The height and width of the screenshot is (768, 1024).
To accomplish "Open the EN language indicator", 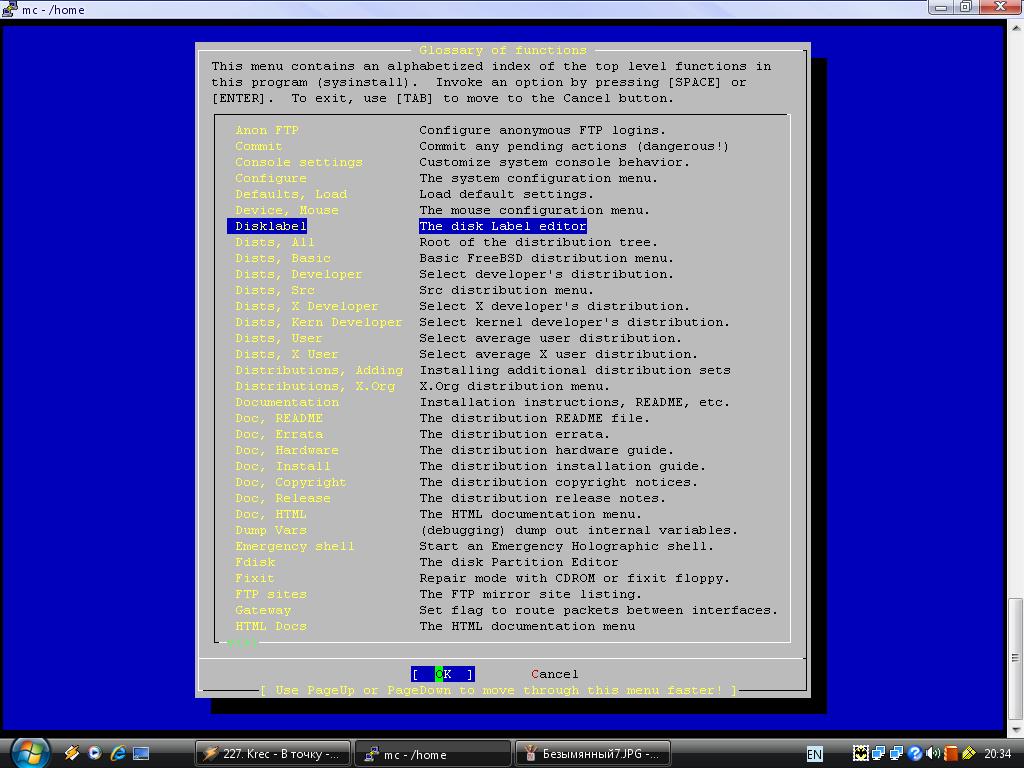I will [x=815, y=753].
